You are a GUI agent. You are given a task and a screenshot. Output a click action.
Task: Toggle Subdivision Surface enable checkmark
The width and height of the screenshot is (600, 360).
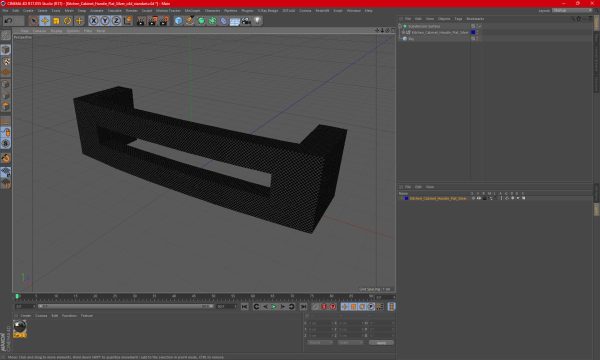[x=479, y=26]
